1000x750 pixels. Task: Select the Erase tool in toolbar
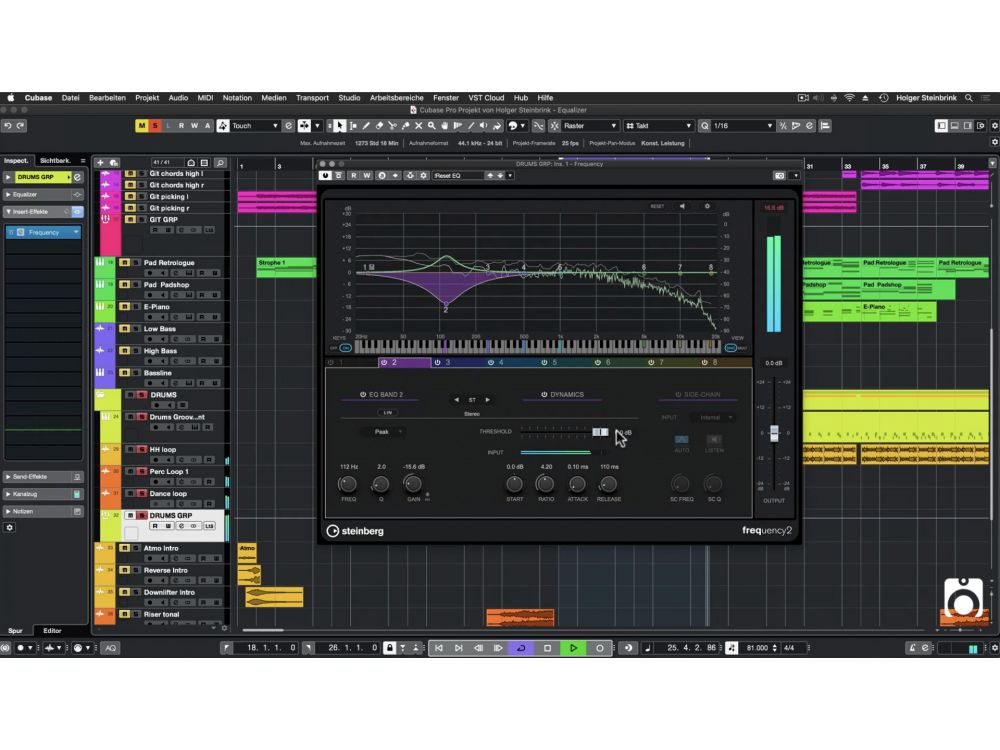[x=379, y=126]
